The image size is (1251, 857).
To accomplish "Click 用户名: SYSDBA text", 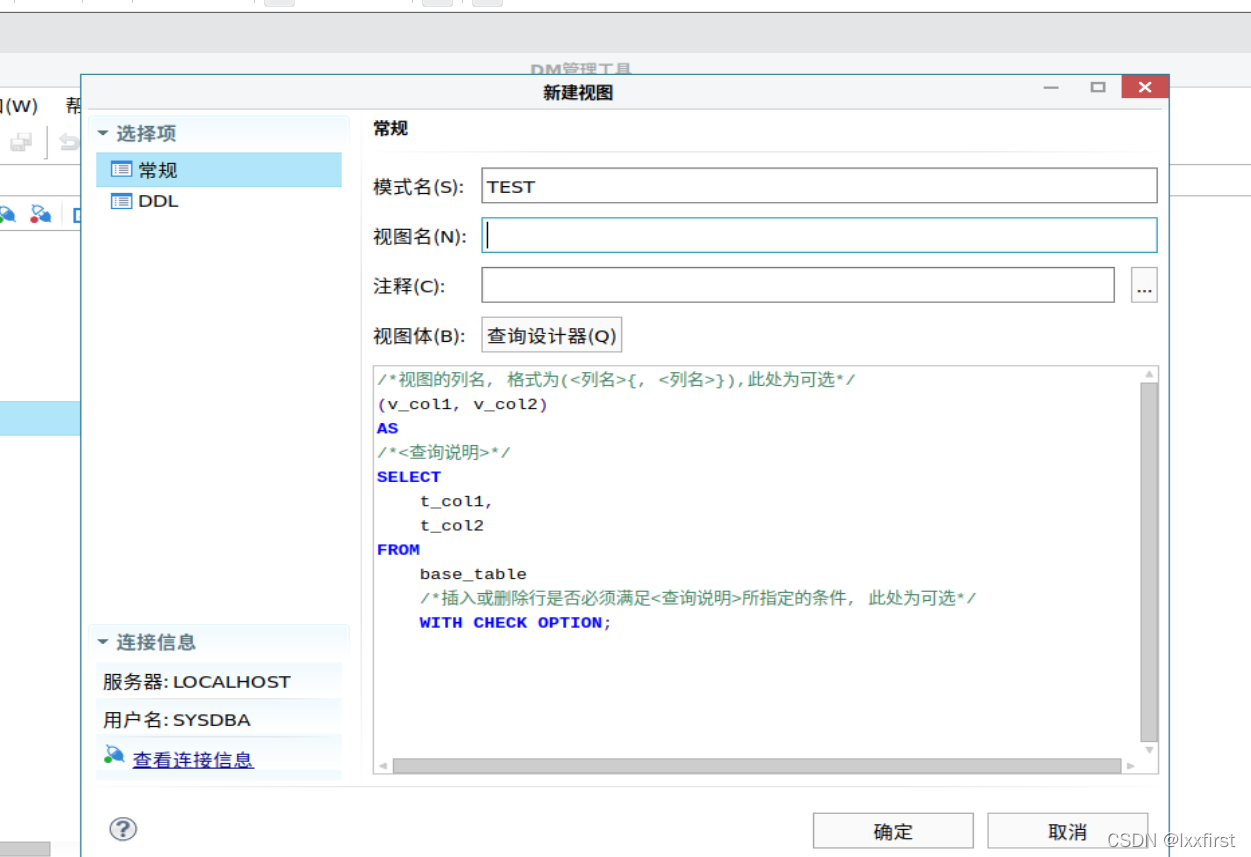I will (x=177, y=720).
